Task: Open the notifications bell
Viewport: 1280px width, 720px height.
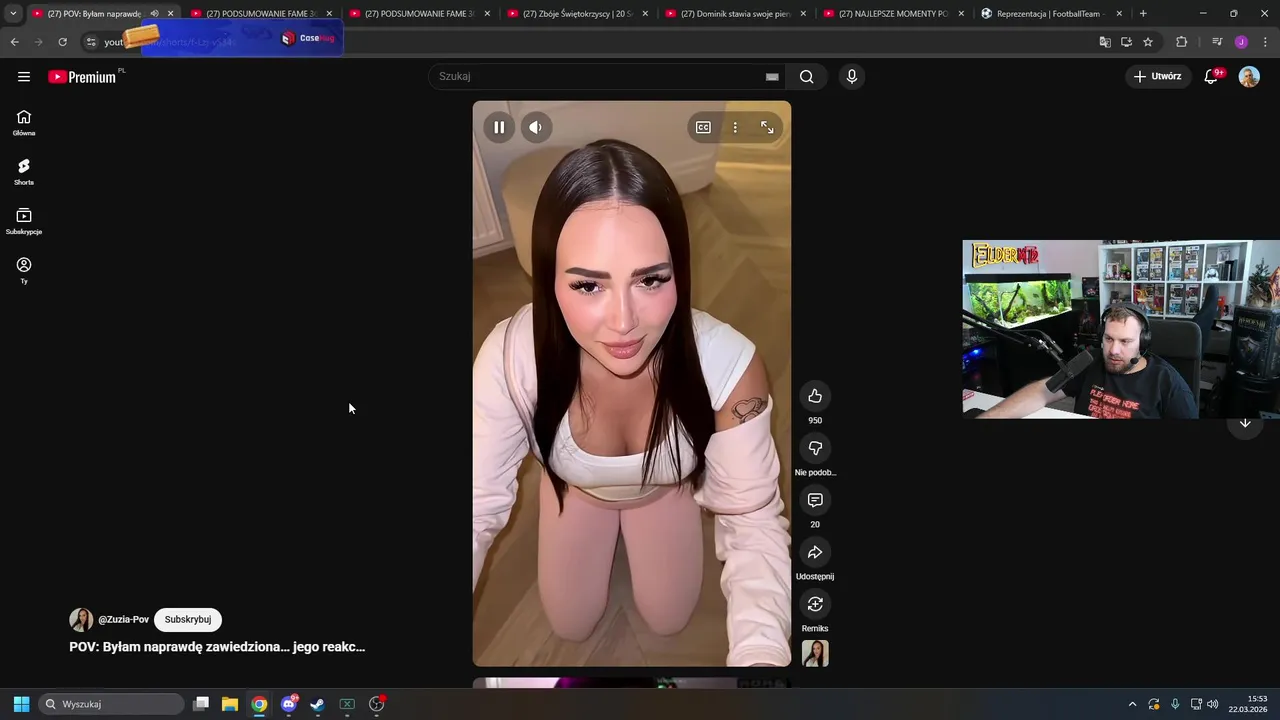Action: 1211,77
